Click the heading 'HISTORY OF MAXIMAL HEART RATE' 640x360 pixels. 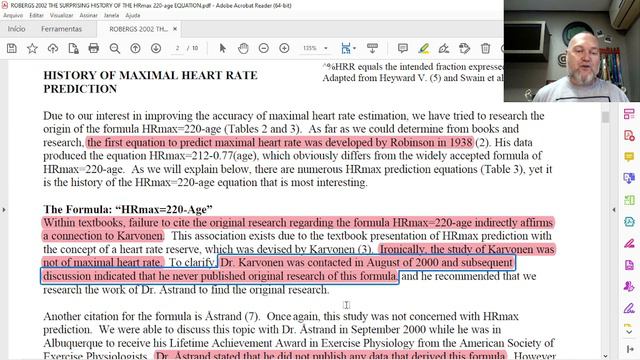pos(150,76)
